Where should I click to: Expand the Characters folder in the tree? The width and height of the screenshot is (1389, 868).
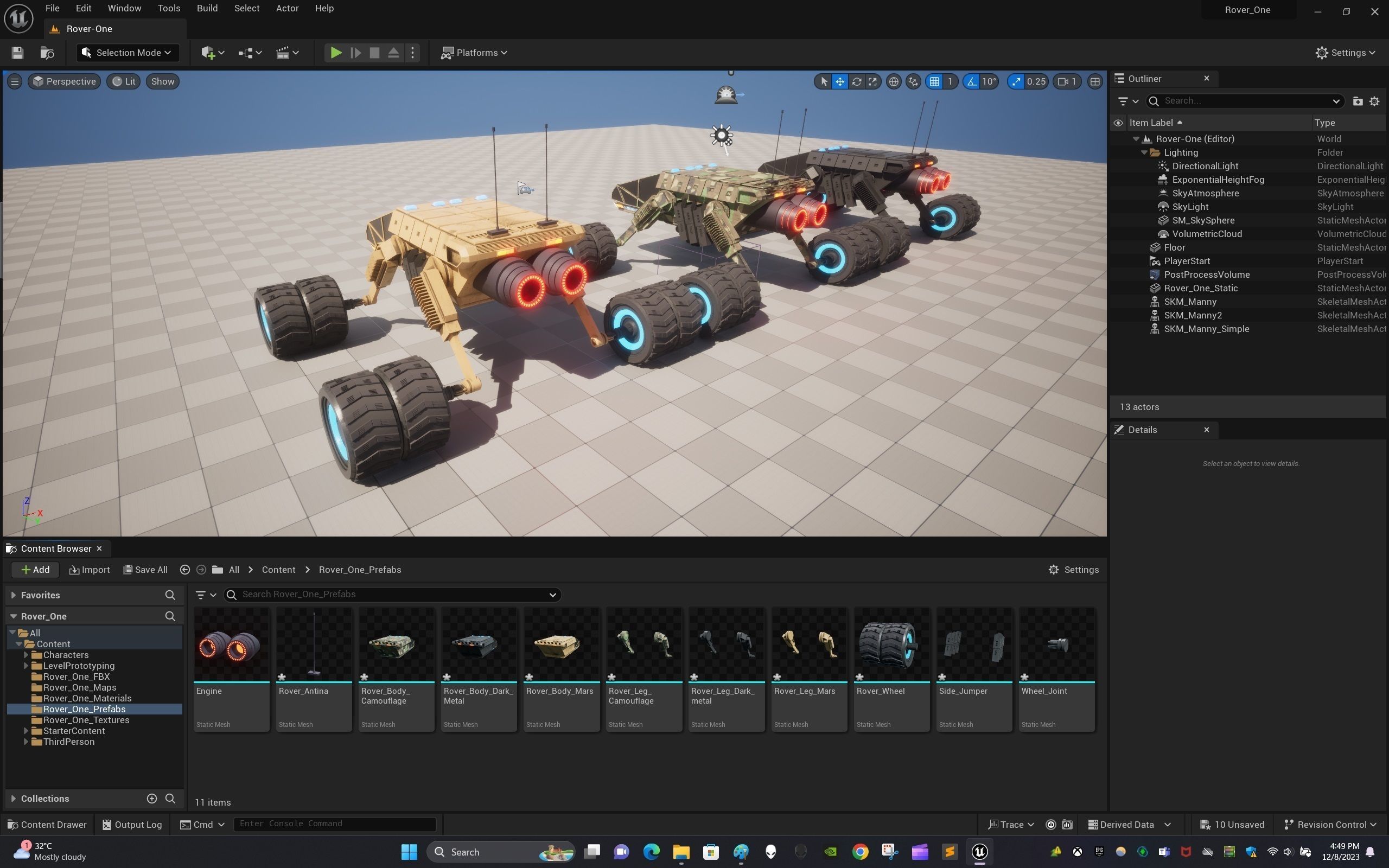tap(26, 655)
